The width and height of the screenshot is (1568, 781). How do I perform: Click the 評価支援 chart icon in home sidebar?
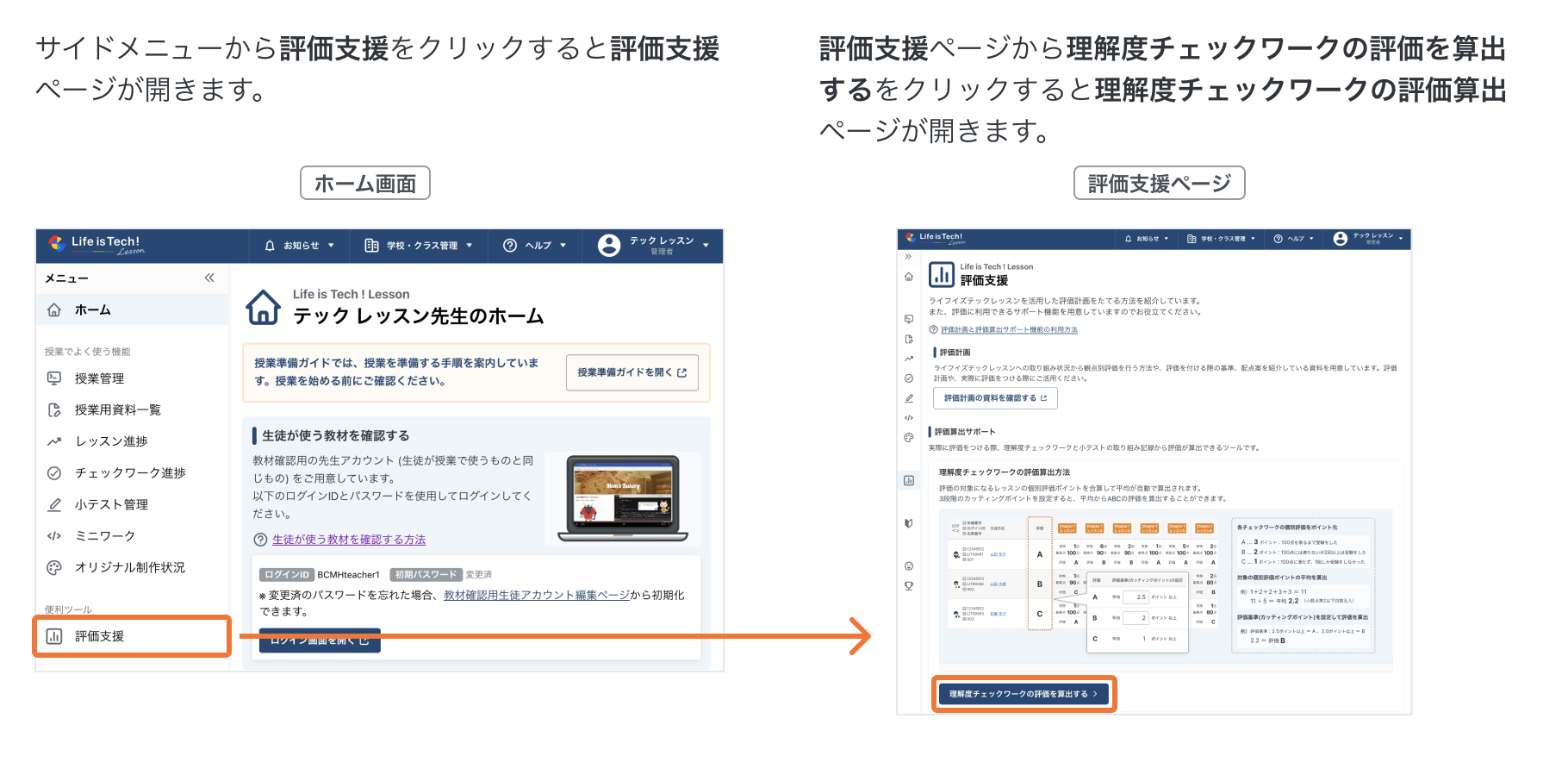coord(54,636)
